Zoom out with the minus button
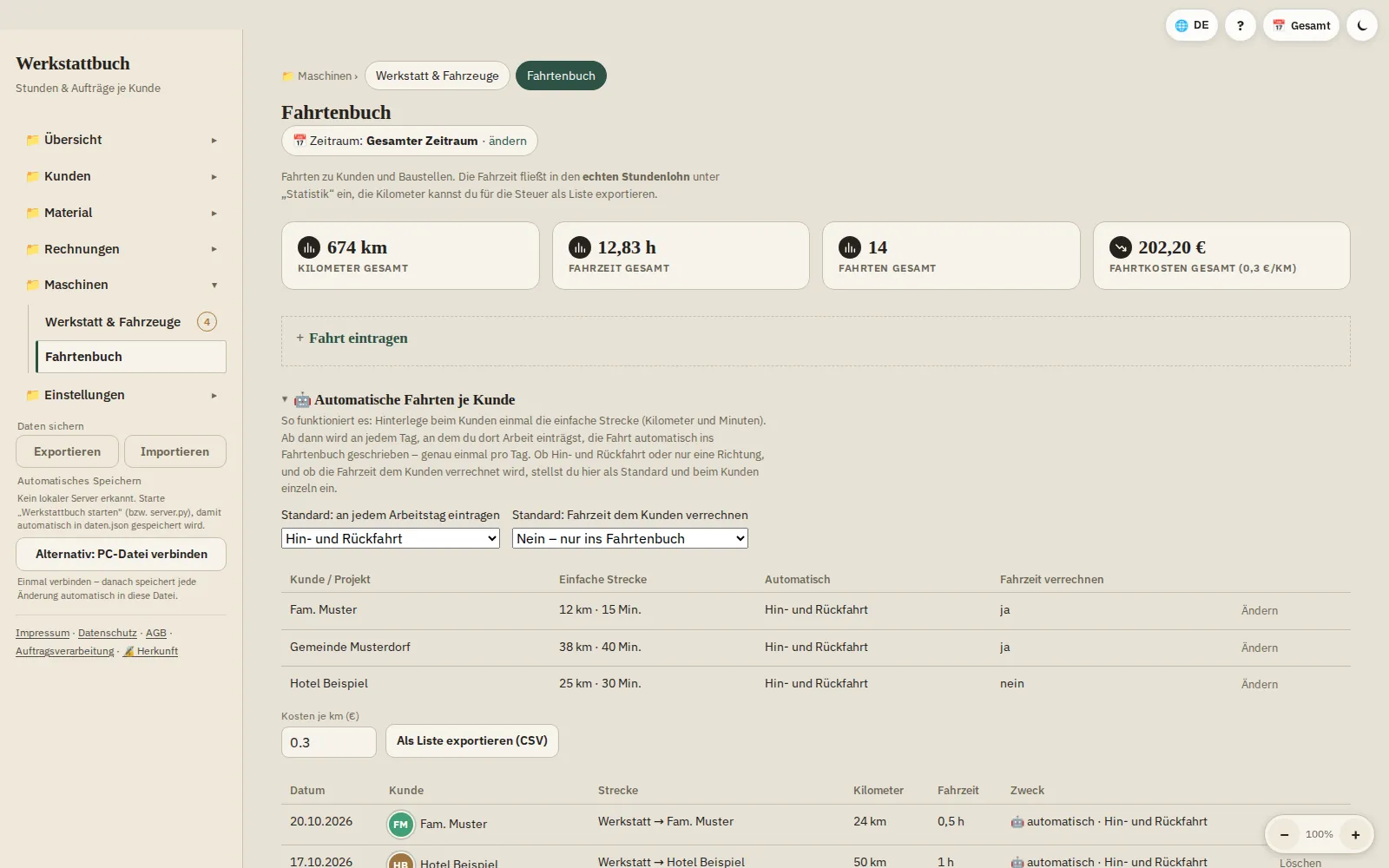This screenshot has width=1389, height=868. (1284, 834)
